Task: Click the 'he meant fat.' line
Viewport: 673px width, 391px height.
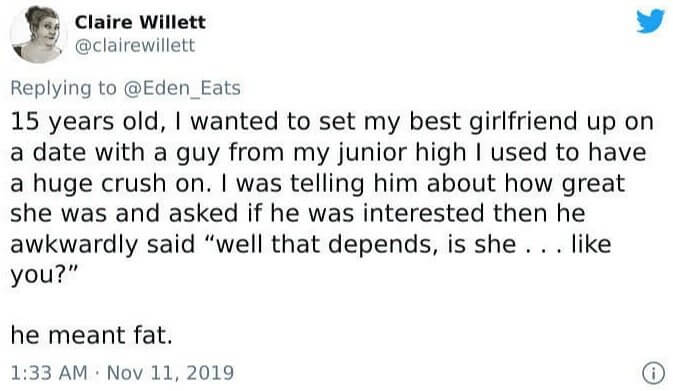Action: (x=91, y=335)
